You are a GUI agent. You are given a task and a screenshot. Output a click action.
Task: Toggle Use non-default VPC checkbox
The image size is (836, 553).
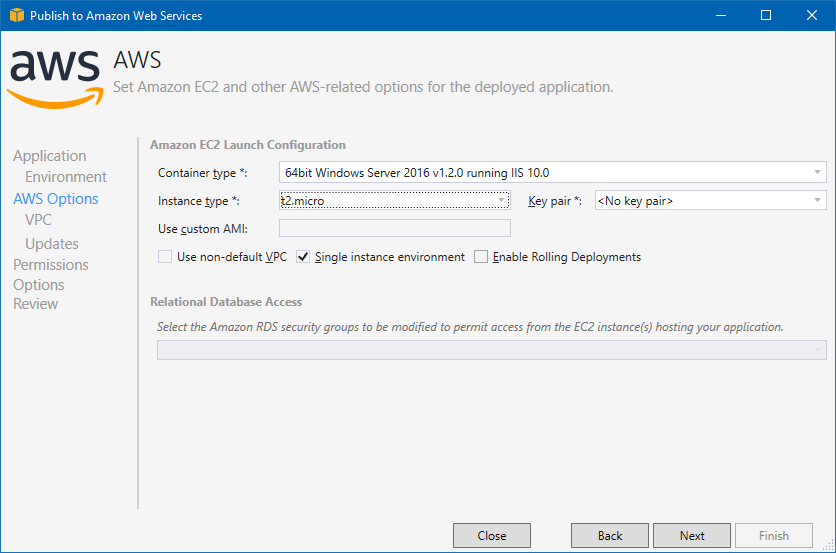165,257
